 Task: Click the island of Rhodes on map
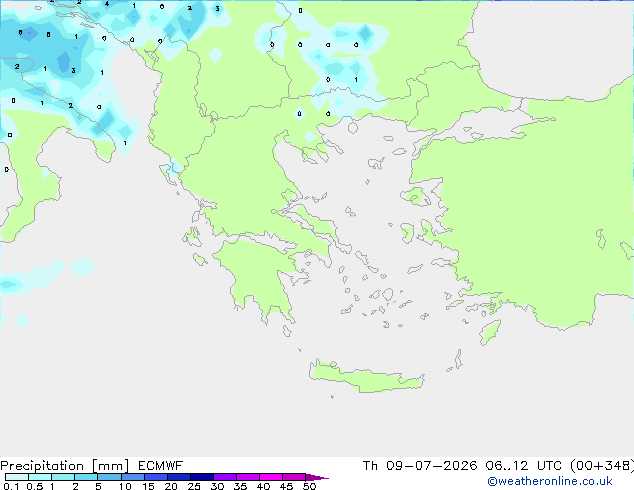(x=490, y=332)
